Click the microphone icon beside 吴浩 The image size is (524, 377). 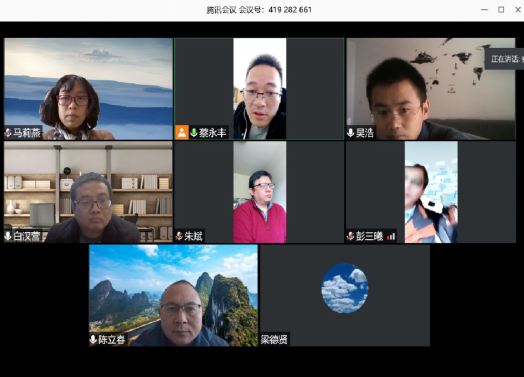351,133
